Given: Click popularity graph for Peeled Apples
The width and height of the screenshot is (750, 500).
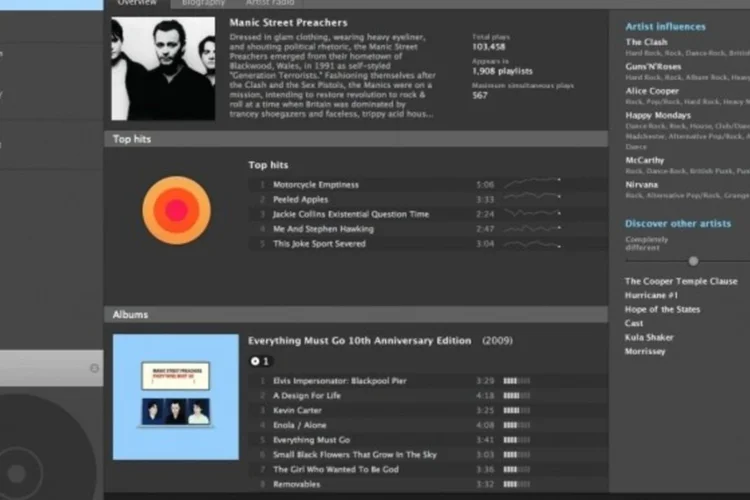Looking at the screenshot, I should (x=532, y=197).
